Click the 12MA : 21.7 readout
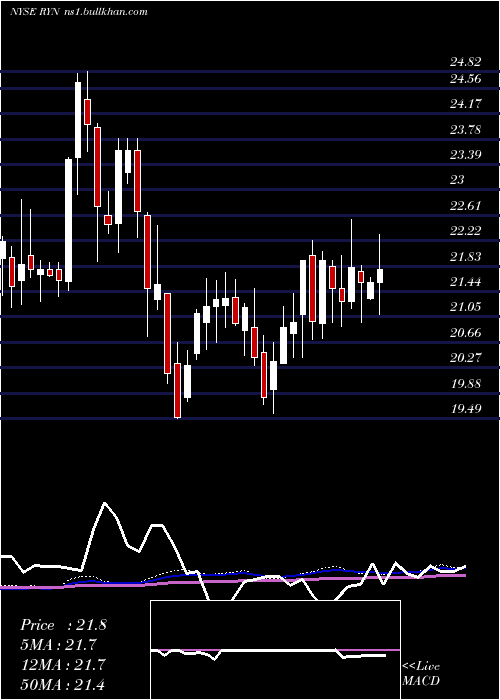500x700 pixels. pos(62,665)
